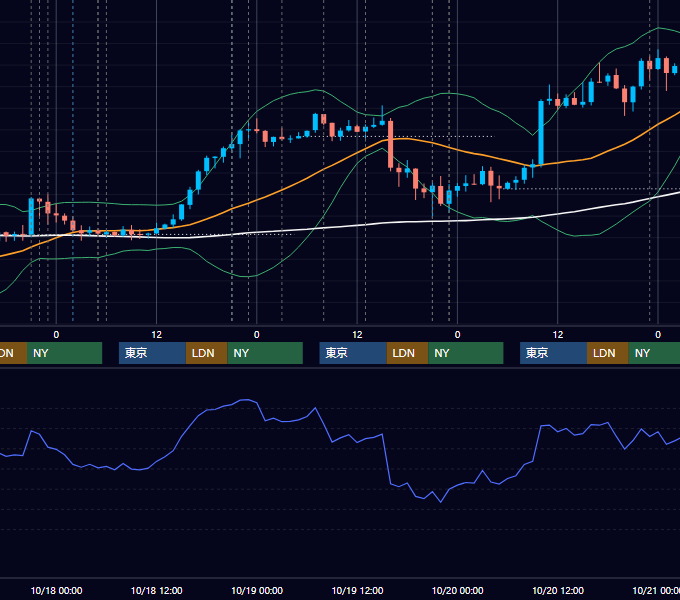The width and height of the screenshot is (680, 600).
Task: Click the LDN block following the 10/20 東京 session
Action: [x=608, y=353]
